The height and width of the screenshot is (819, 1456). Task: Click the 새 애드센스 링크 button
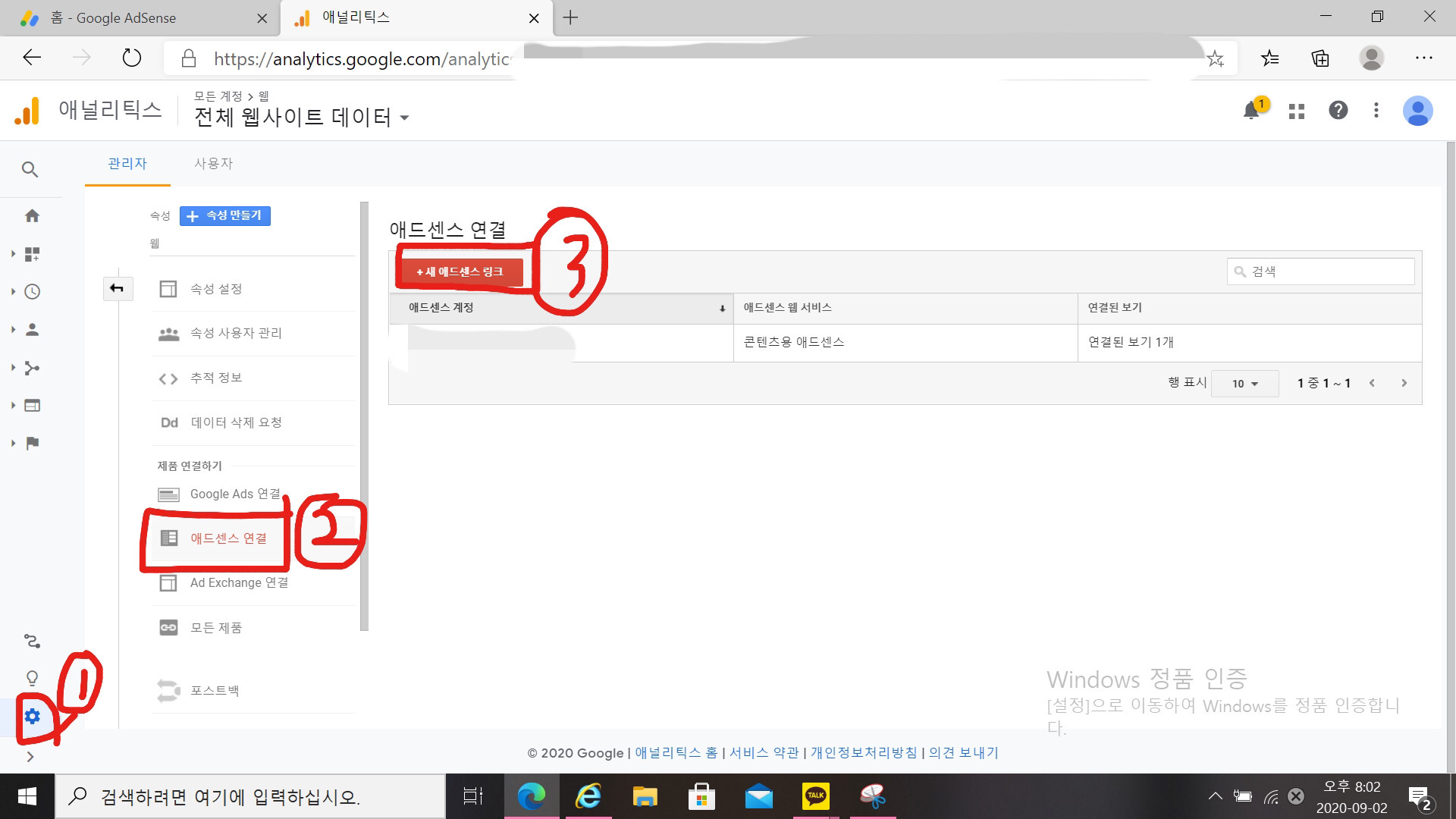(461, 271)
